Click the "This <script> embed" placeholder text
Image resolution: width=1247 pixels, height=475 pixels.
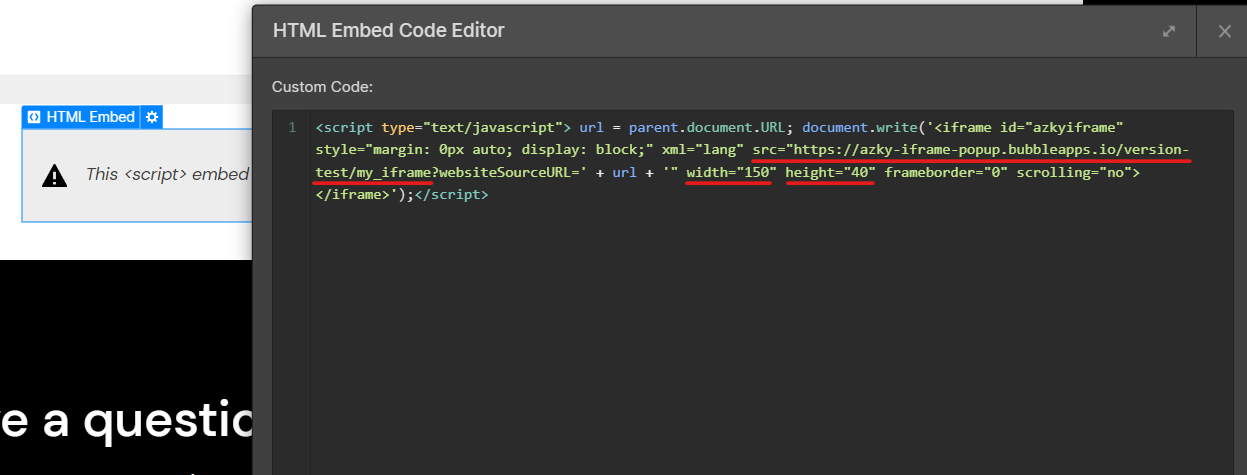coord(167,175)
